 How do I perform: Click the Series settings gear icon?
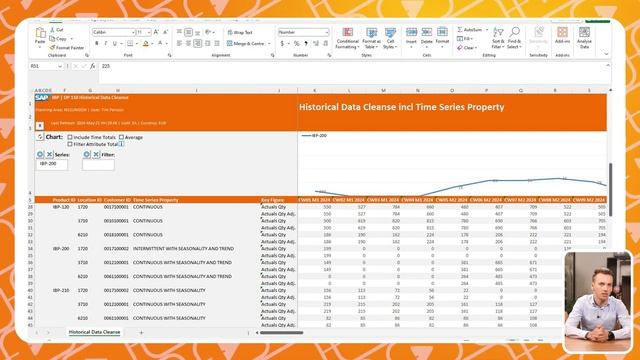point(40,154)
